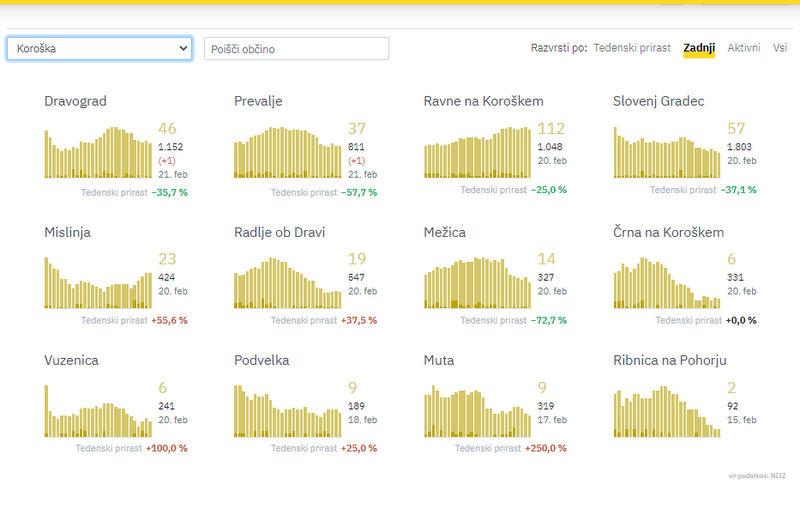Click the Mislinja bar chart
This screenshot has width=800, height=515.
pyautogui.click(x=98, y=283)
